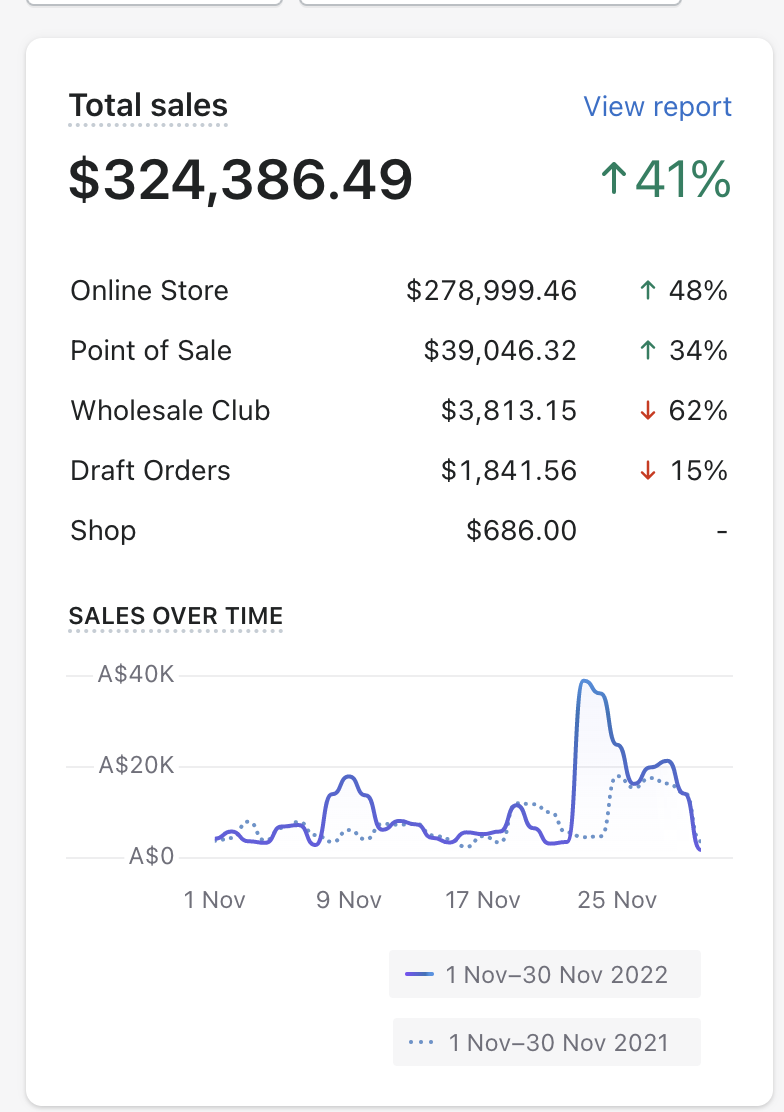Viewport: 784px width, 1112px height.
Task: Toggle the 1 Nov–30 Nov 2021 legend
Action: point(547,1043)
